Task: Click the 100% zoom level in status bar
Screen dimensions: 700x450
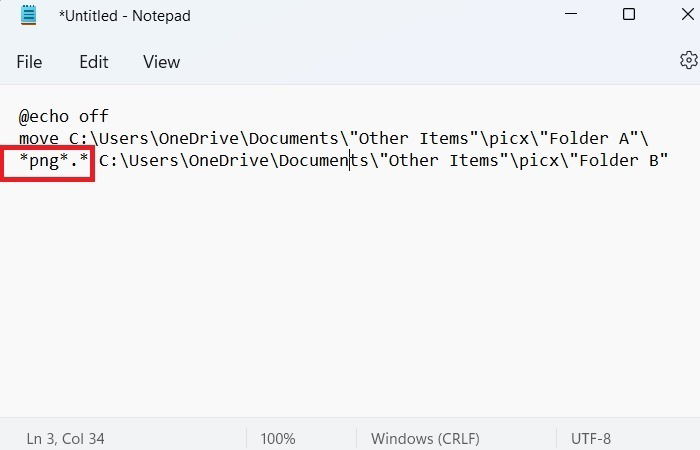Action: point(278,438)
